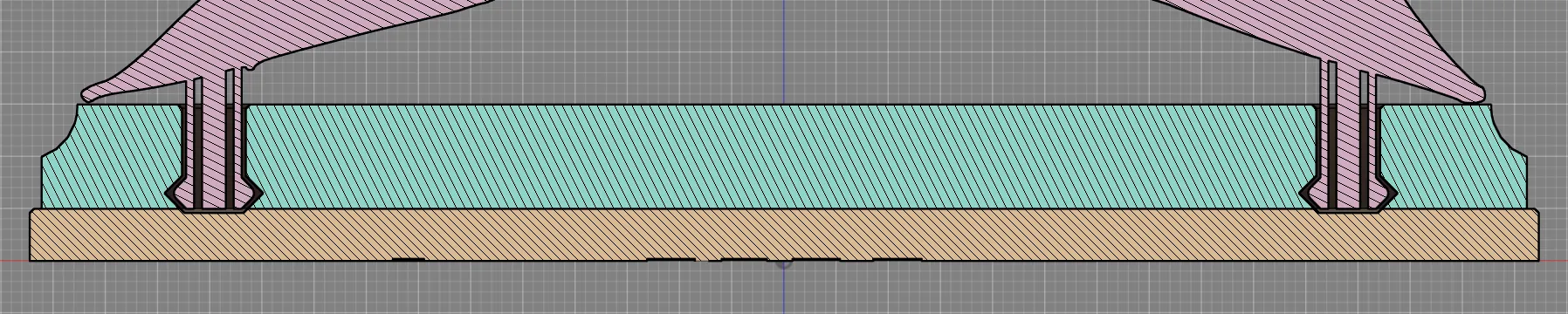
Task: Select the tan hatched base plate
Action: pos(784,235)
